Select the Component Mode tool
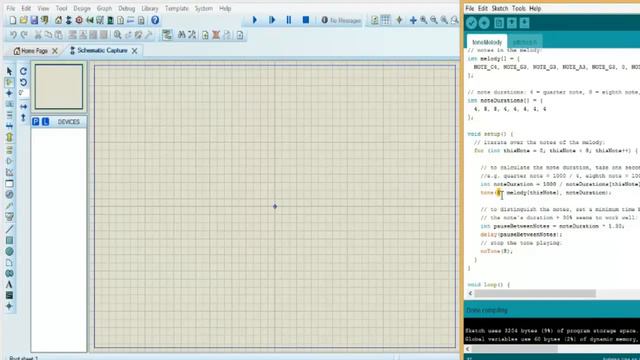640x360 pixels. click(9, 82)
